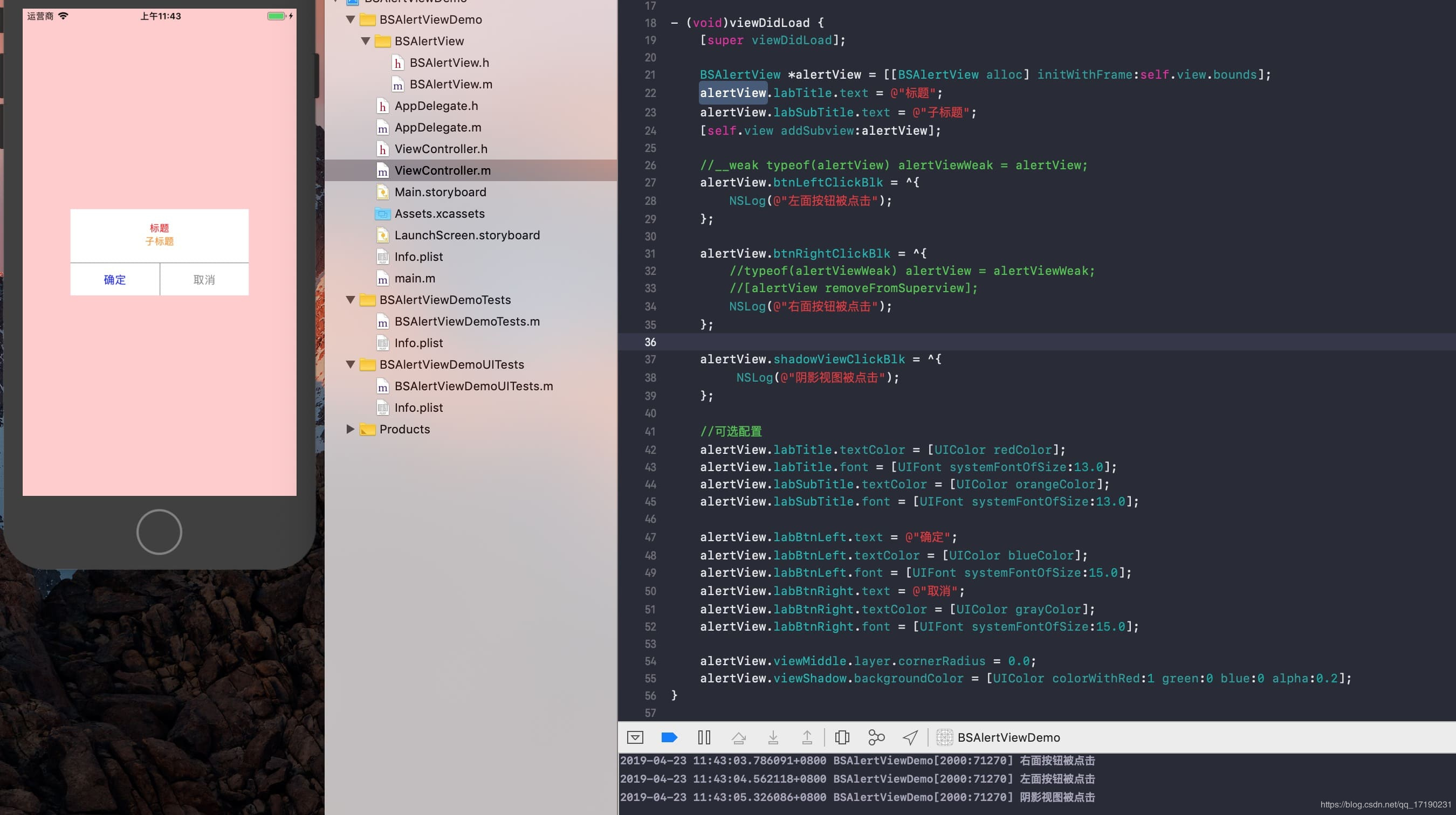The width and height of the screenshot is (1456, 815).
Task: Click the Step Into debug icon
Action: click(x=773, y=737)
